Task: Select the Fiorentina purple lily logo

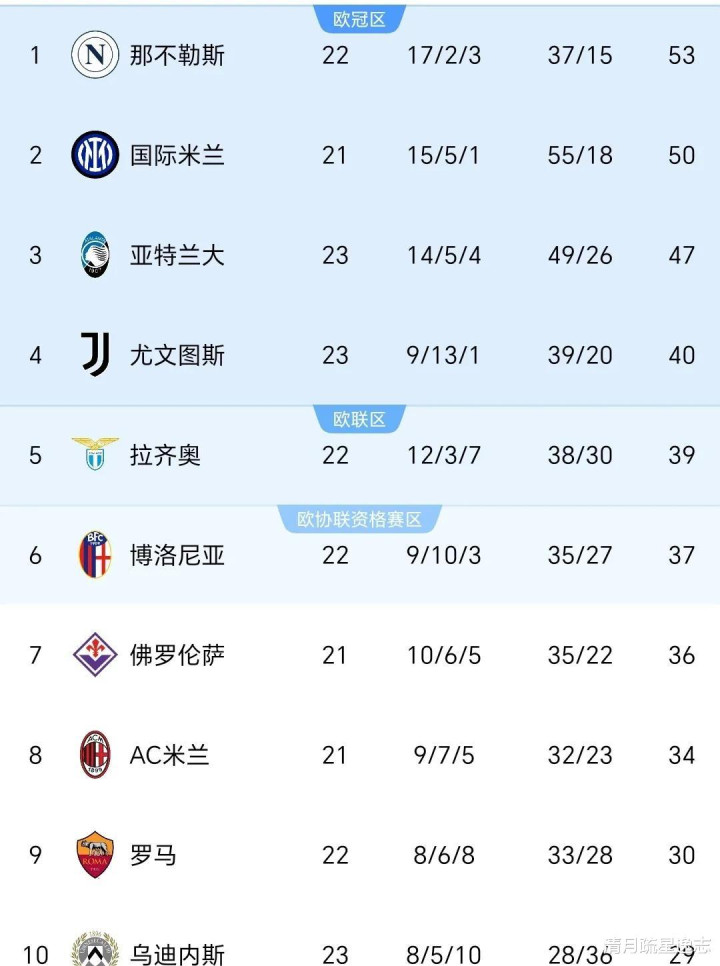Action: 95,654
